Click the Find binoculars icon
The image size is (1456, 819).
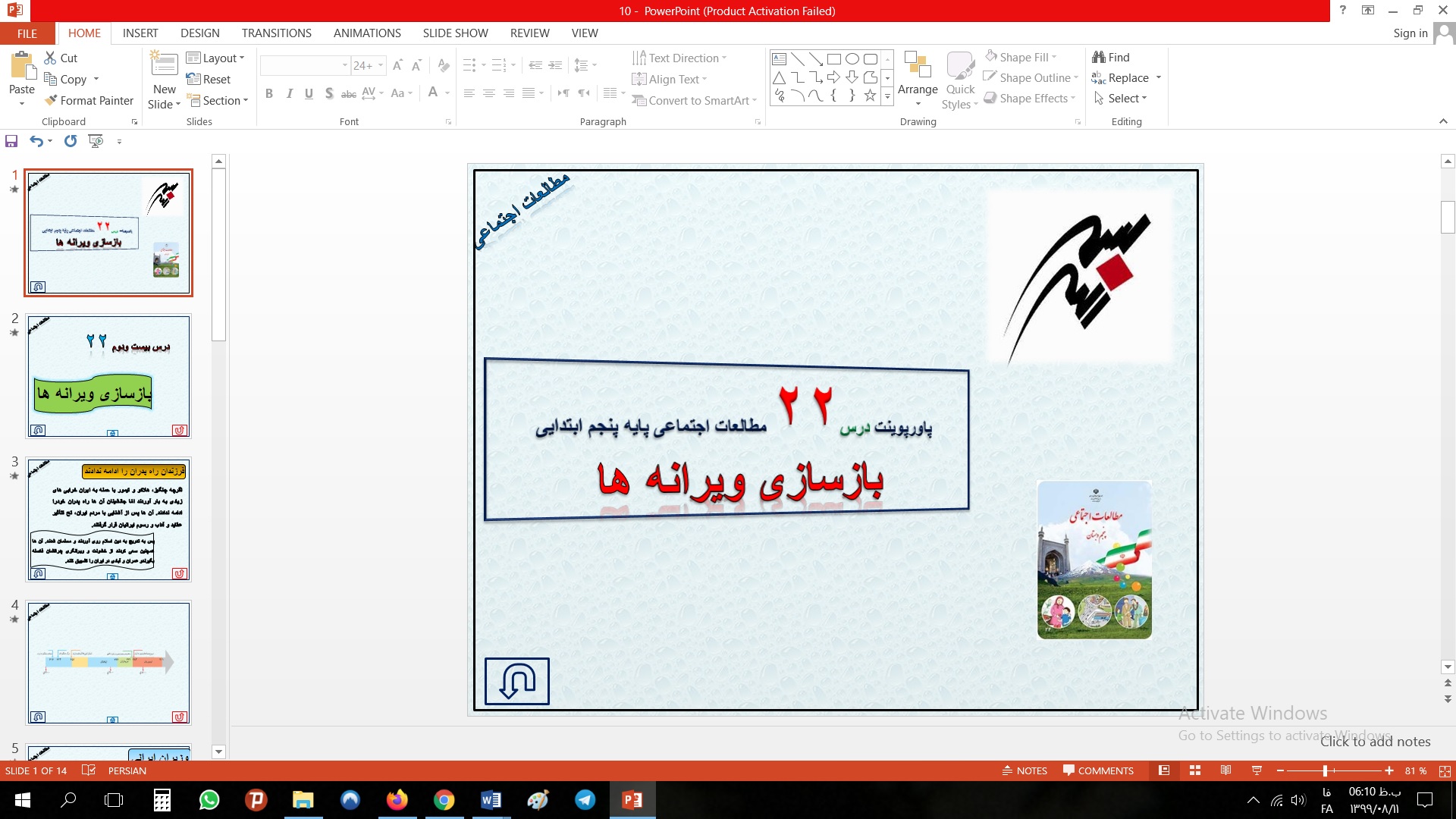coord(1099,58)
